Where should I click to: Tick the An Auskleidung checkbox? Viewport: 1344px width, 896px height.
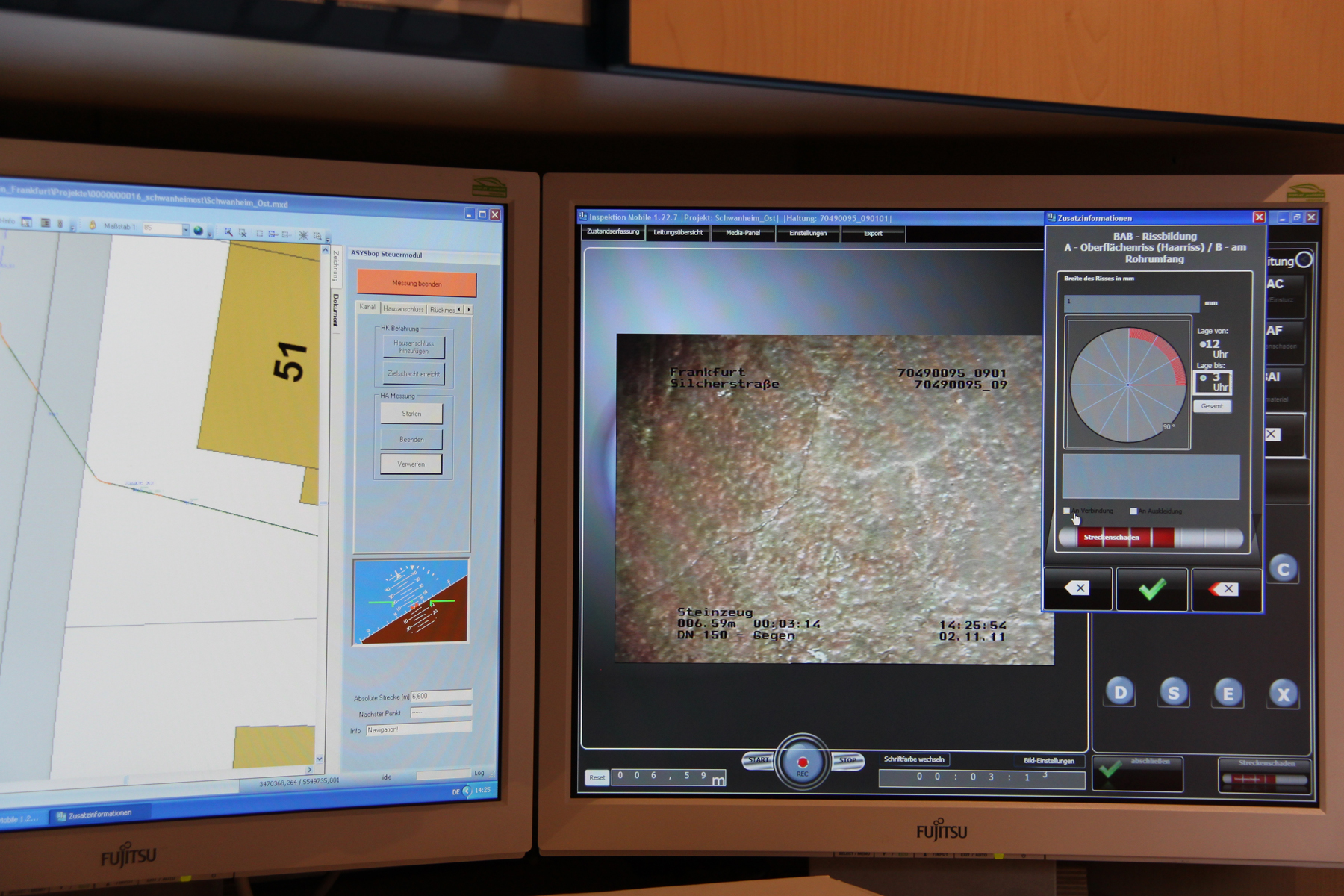coord(1133,511)
